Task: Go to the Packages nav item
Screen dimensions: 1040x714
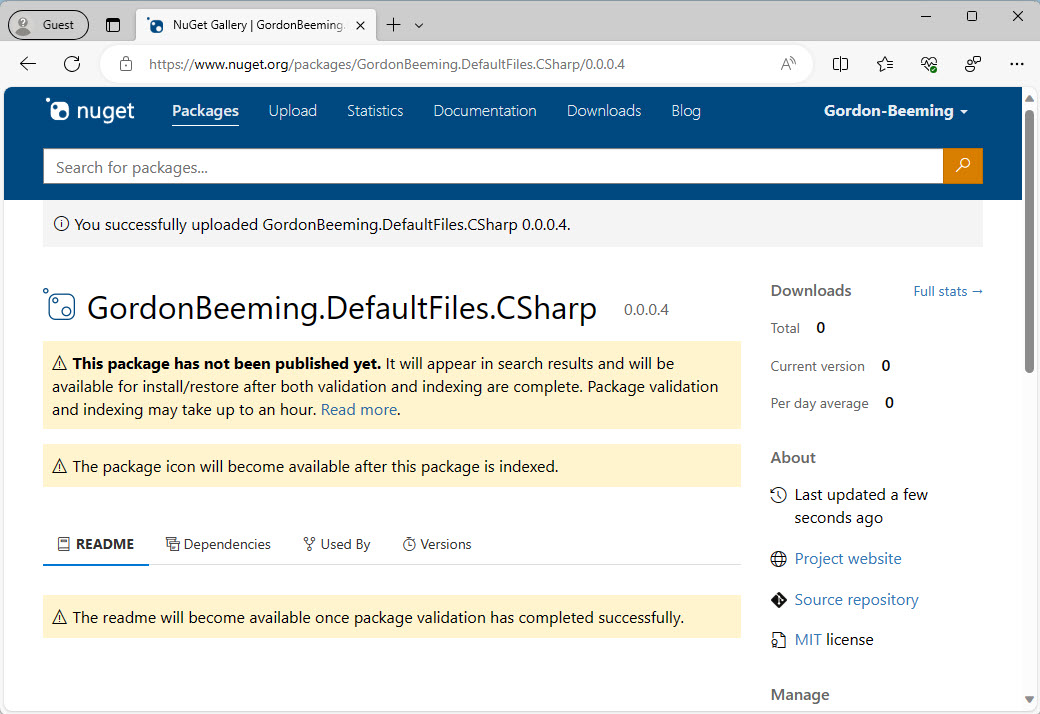Action: coord(206,111)
